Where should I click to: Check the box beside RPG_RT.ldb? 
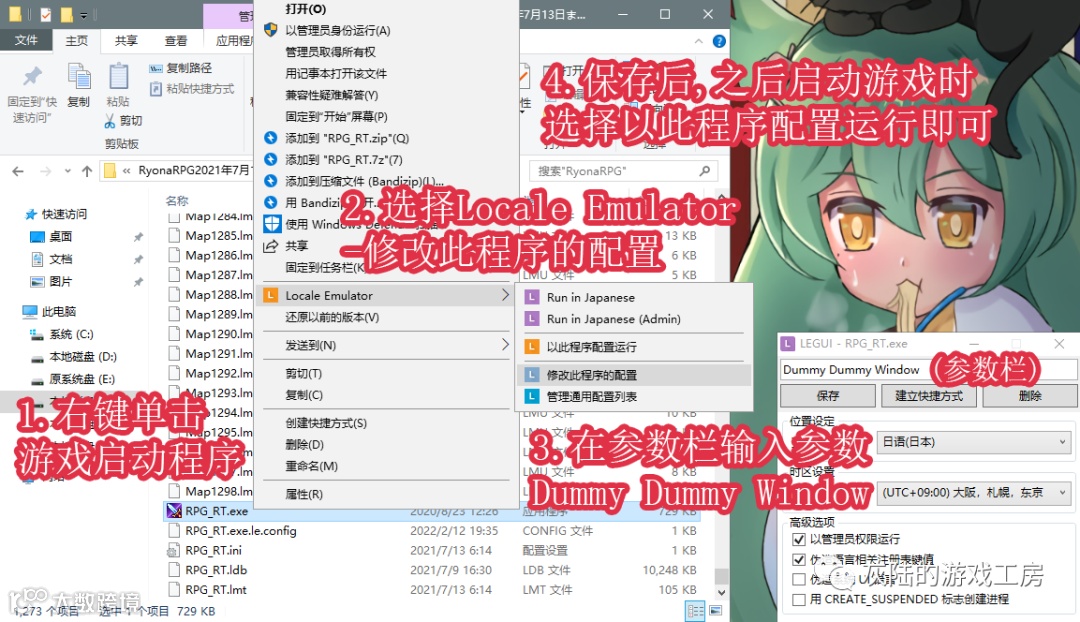pos(174,570)
